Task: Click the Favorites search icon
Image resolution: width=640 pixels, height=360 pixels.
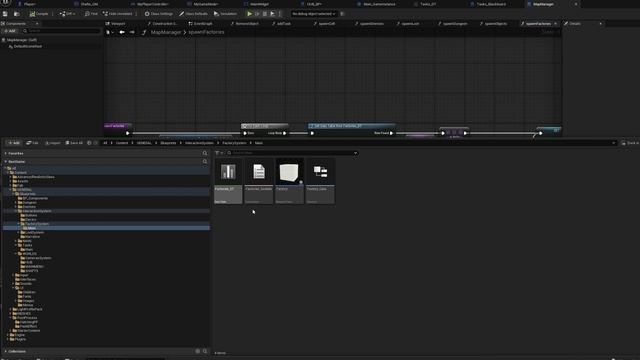Action: coord(205,153)
